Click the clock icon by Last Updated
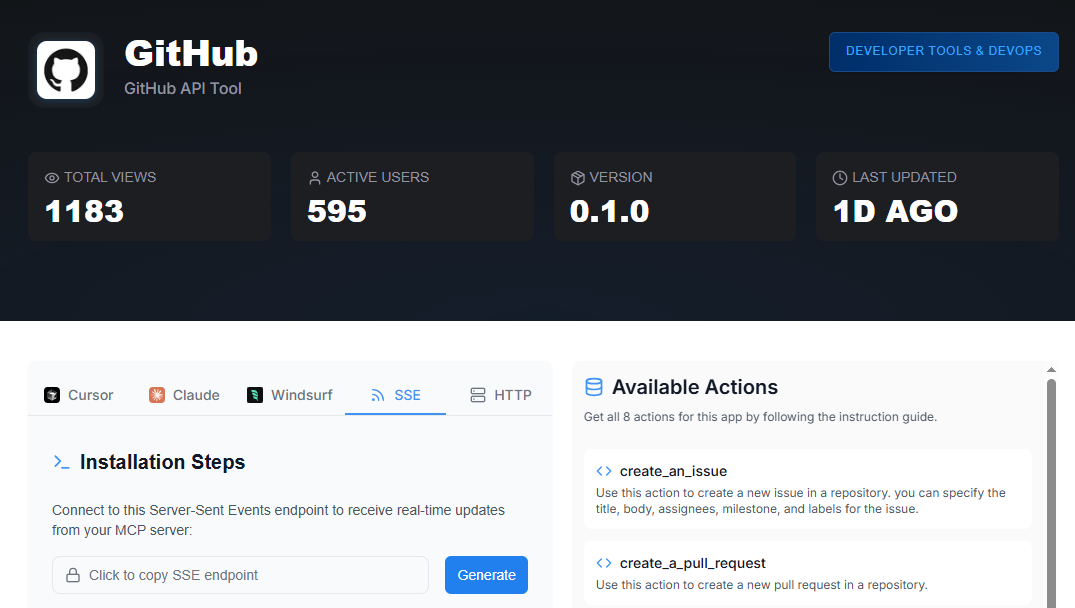The height and width of the screenshot is (608, 1075). [840, 178]
